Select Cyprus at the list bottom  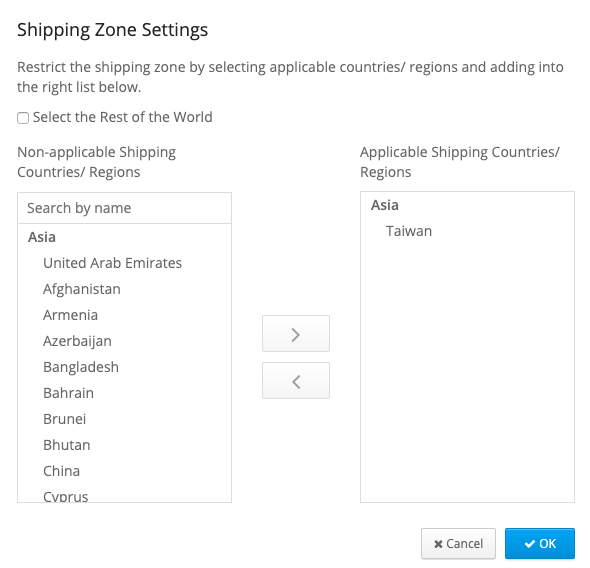65,496
